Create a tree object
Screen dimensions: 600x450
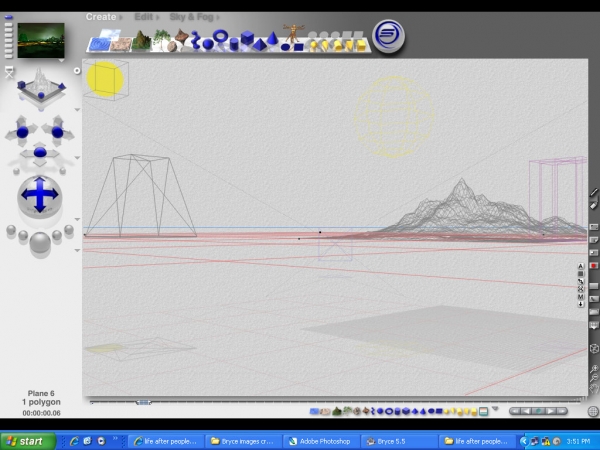tap(161, 39)
